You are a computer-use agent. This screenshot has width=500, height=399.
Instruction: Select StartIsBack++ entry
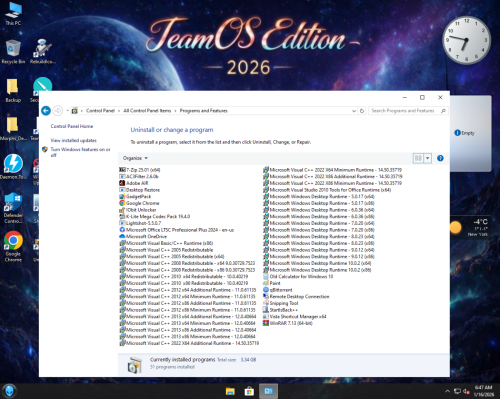pos(280,310)
